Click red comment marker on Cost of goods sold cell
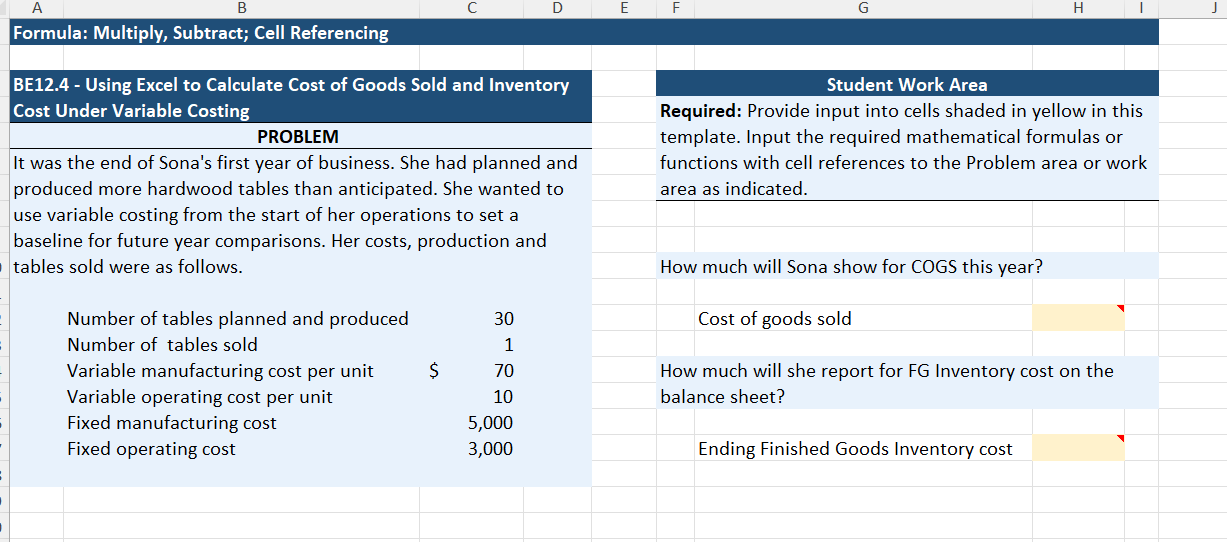This screenshot has height=542, width=1227. click(1120, 309)
